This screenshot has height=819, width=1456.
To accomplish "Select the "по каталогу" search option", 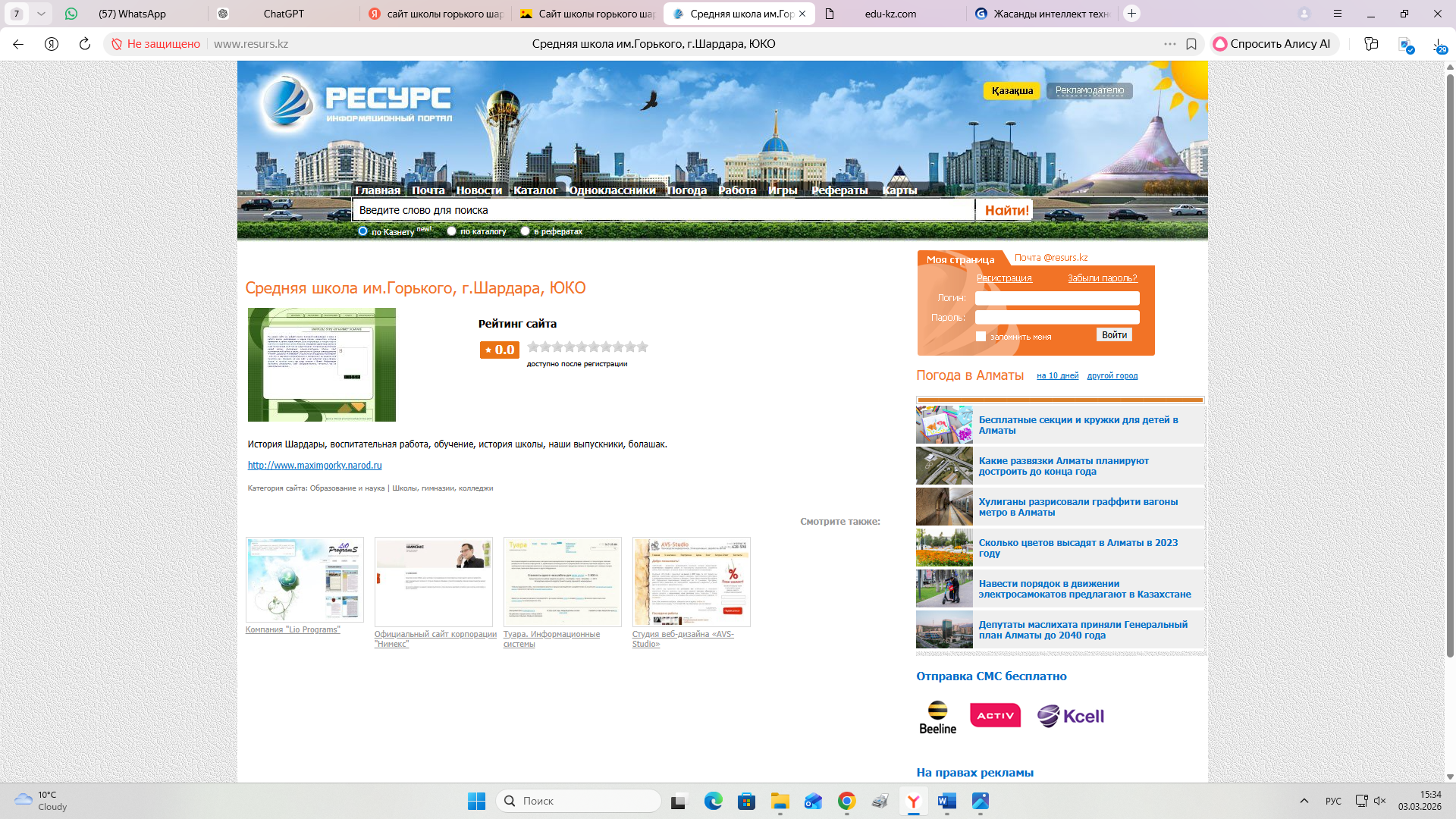I will coord(452,231).
